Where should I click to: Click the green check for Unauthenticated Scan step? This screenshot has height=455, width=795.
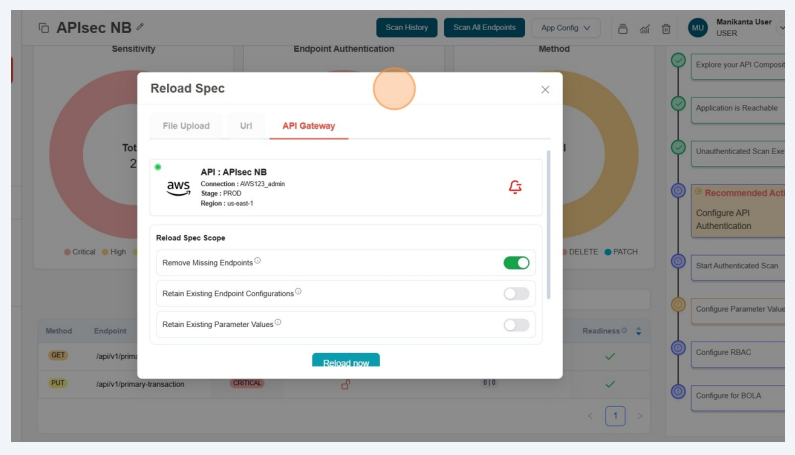(678, 147)
